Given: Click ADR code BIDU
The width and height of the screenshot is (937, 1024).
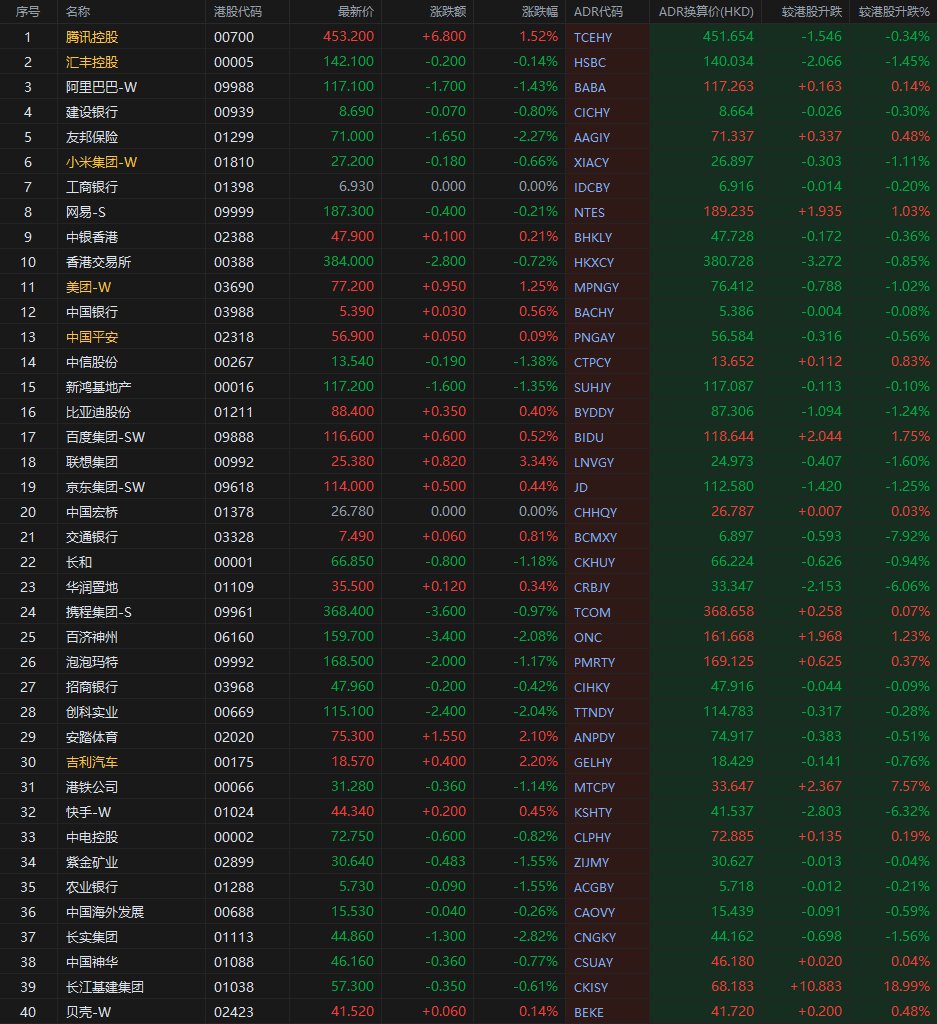Looking at the screenshot, I should click(x=588, y=437).
